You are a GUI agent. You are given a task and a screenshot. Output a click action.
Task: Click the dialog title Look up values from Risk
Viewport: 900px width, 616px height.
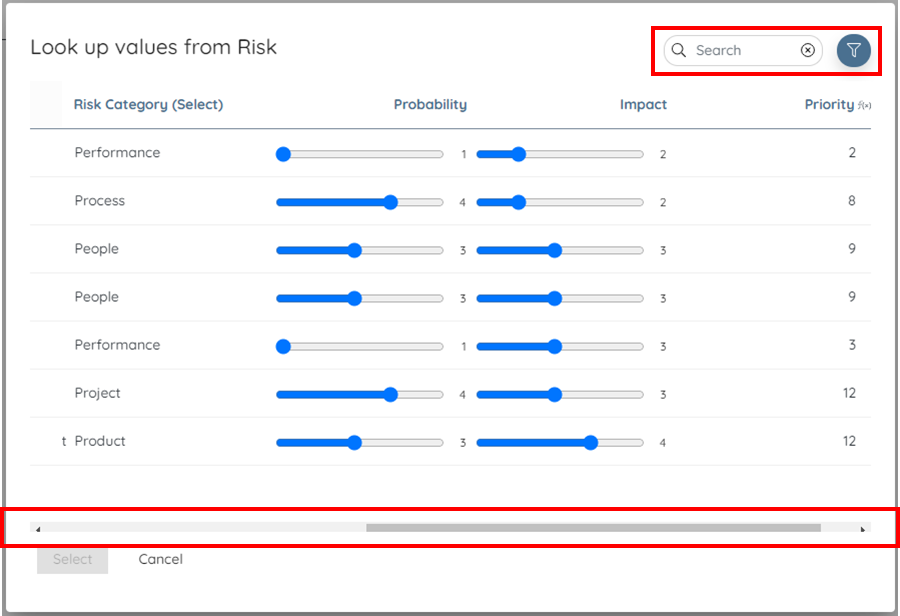pos(154,47)
